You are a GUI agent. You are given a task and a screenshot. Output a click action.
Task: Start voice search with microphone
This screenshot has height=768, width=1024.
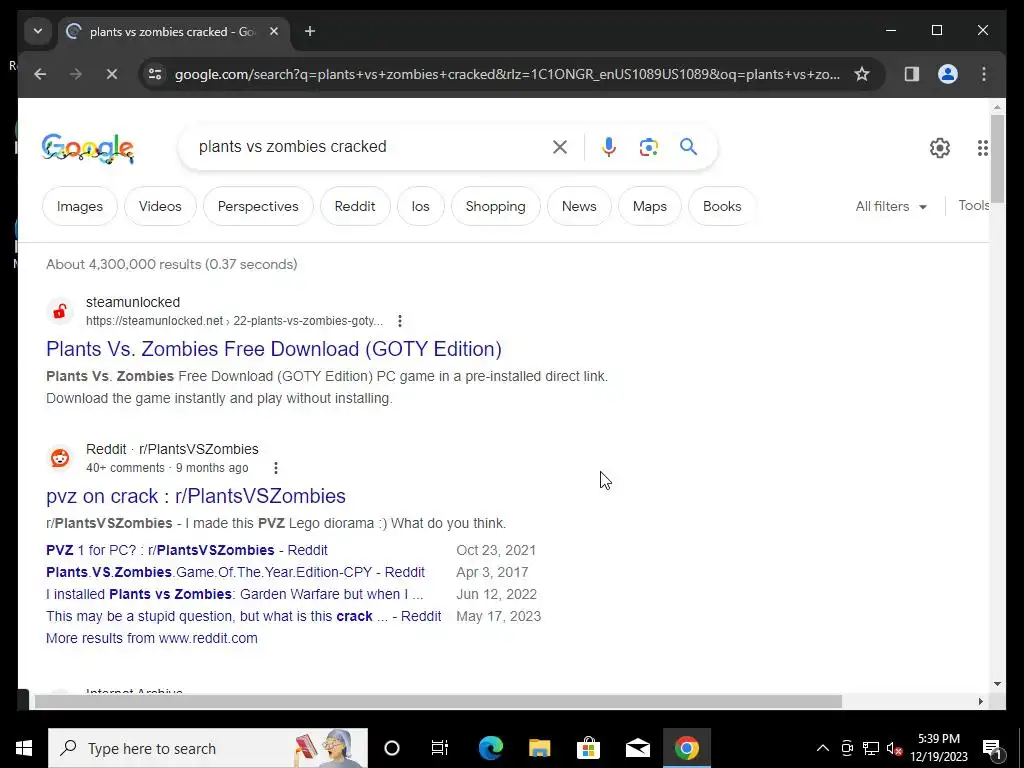(609, 147)
